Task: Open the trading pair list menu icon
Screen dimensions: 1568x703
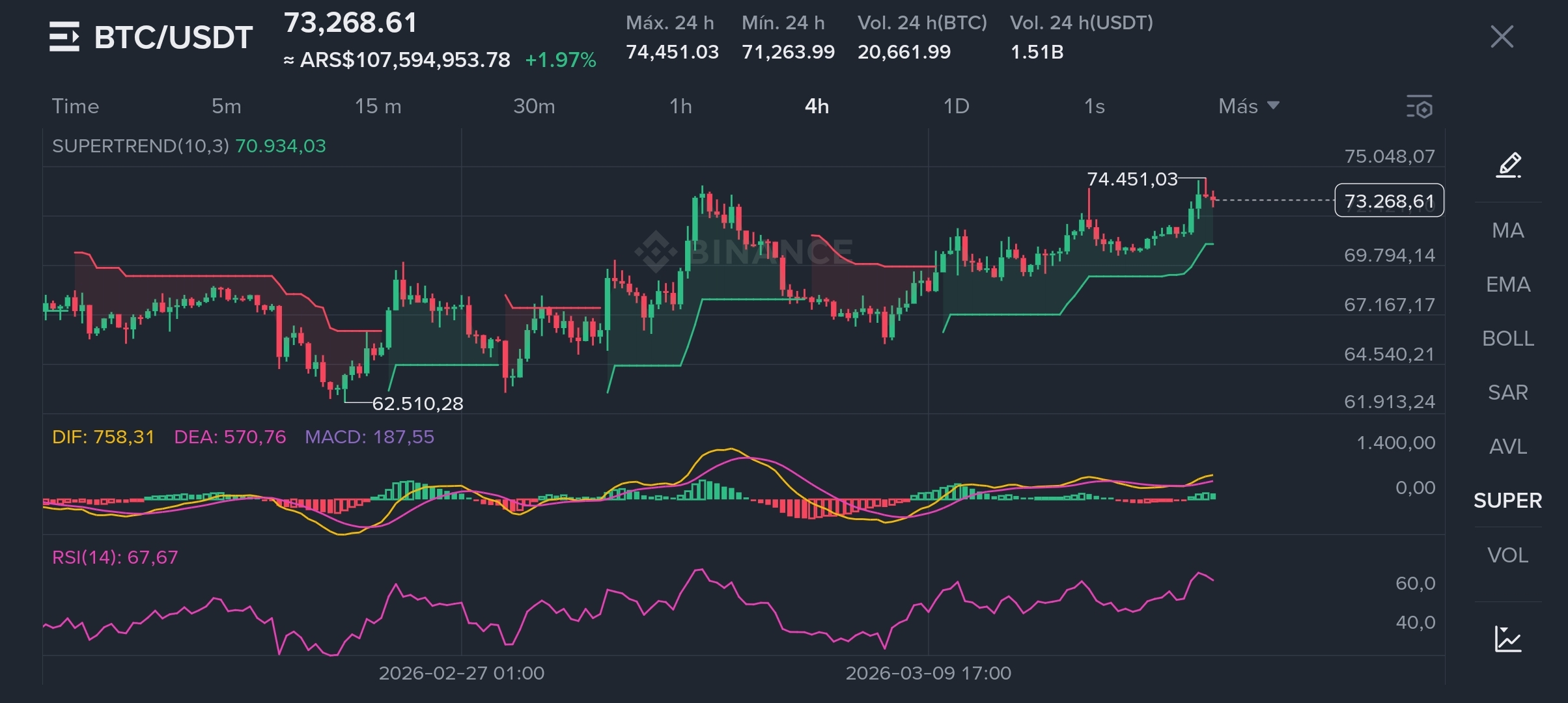Action: click(x=64, y=36)
